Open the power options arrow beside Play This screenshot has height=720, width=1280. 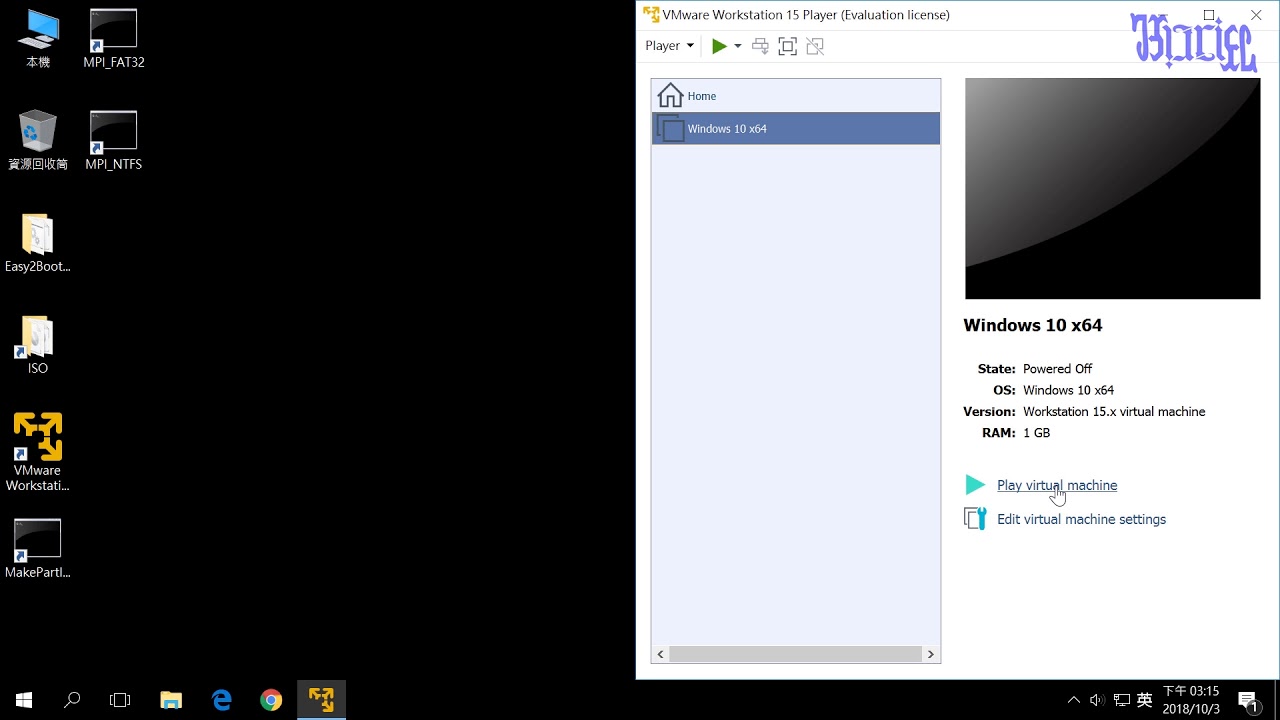738,46
